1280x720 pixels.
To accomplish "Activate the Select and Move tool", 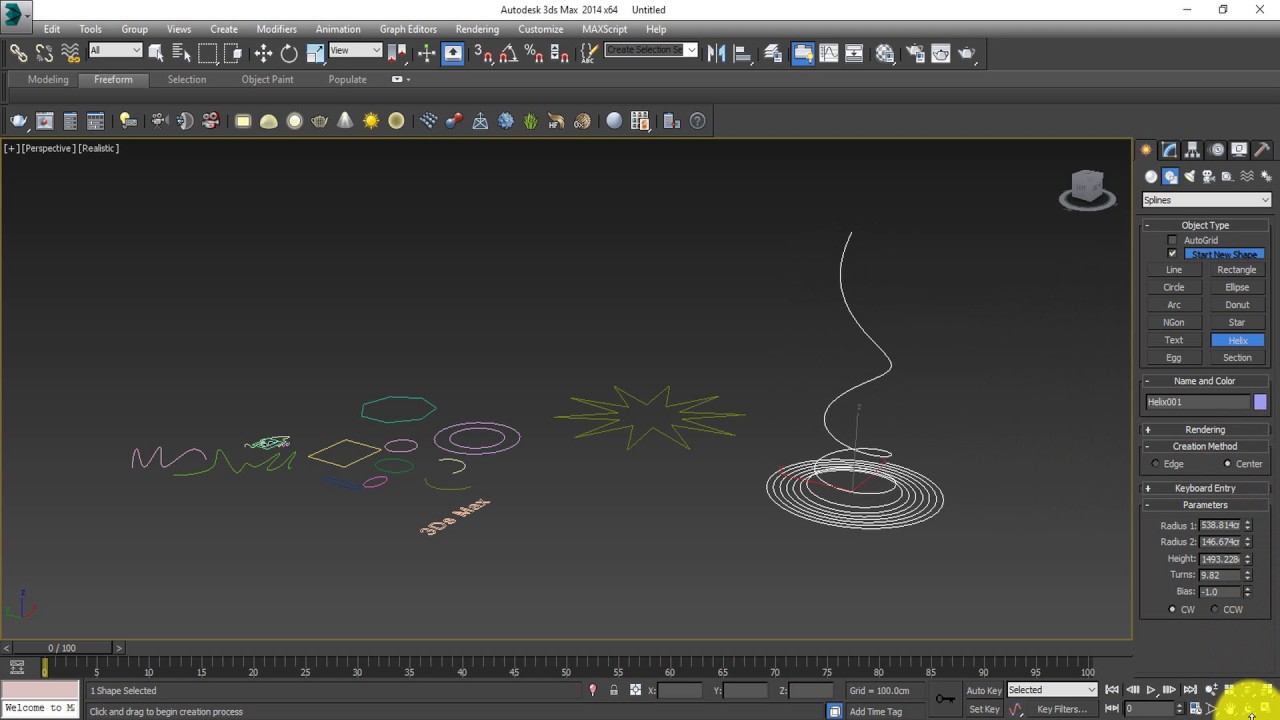I will [x=263, y=53].
